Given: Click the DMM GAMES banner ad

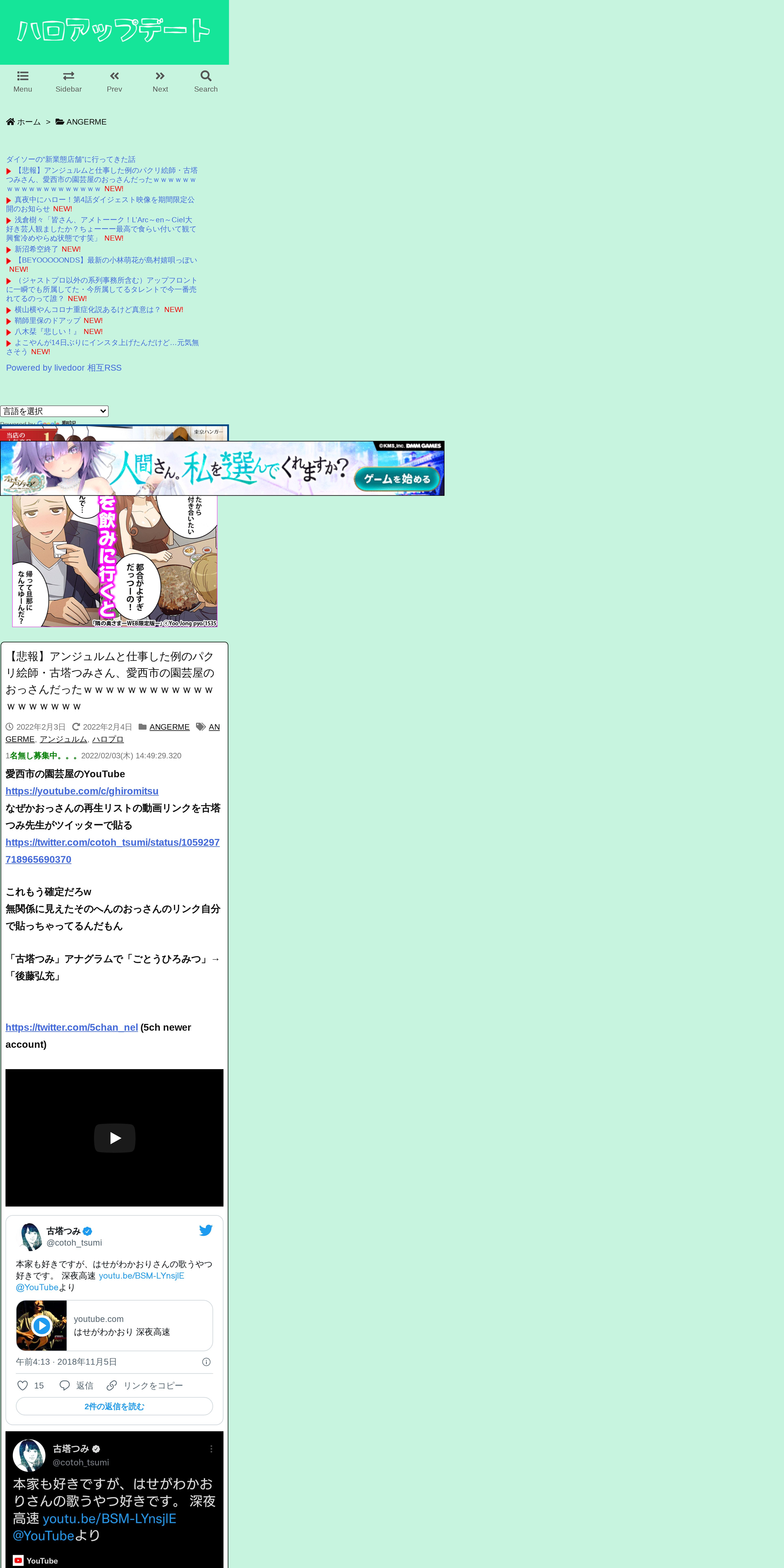Looking at the screenshot, I should pyautogui.click(x=222, y=468).
